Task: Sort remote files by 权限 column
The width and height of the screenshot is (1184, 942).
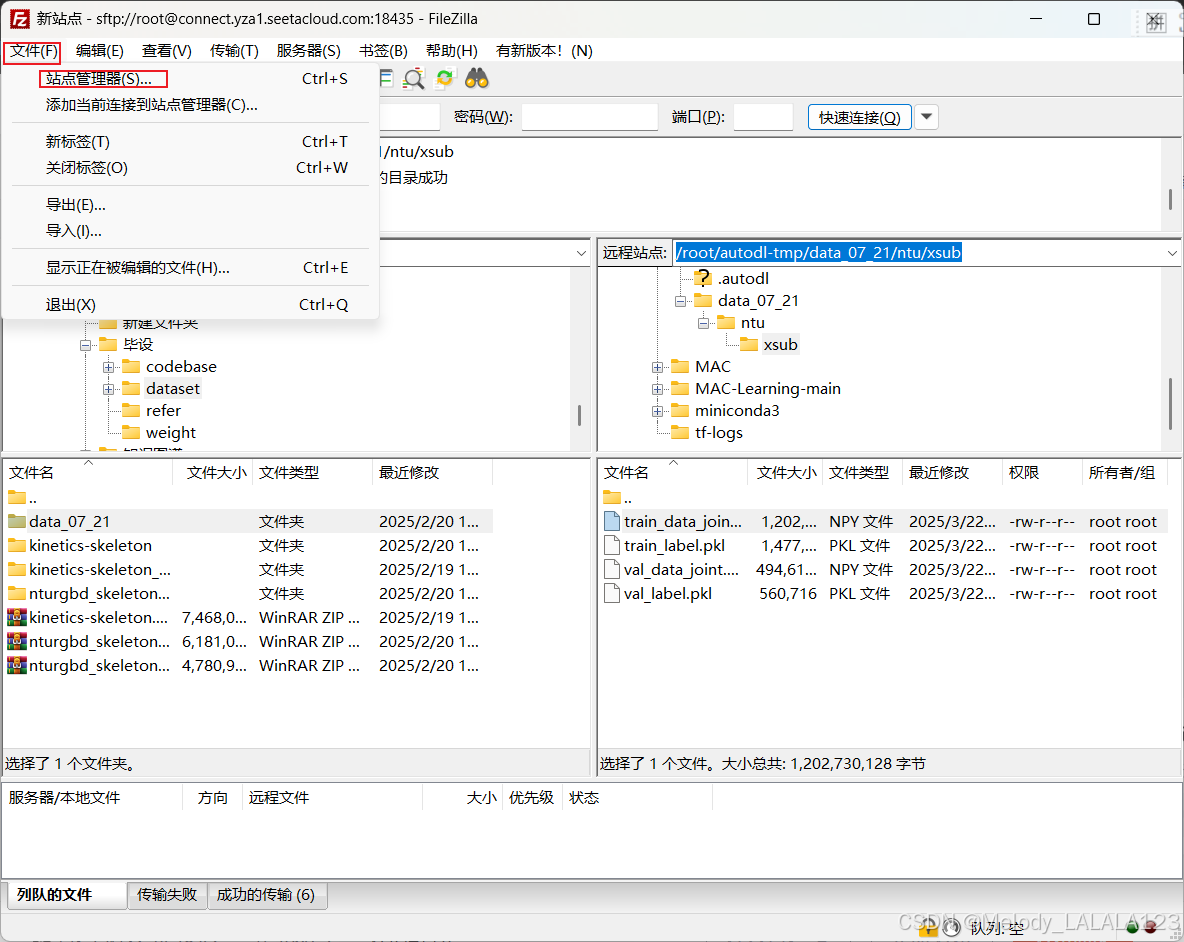Action: [x=1041, y=473]
